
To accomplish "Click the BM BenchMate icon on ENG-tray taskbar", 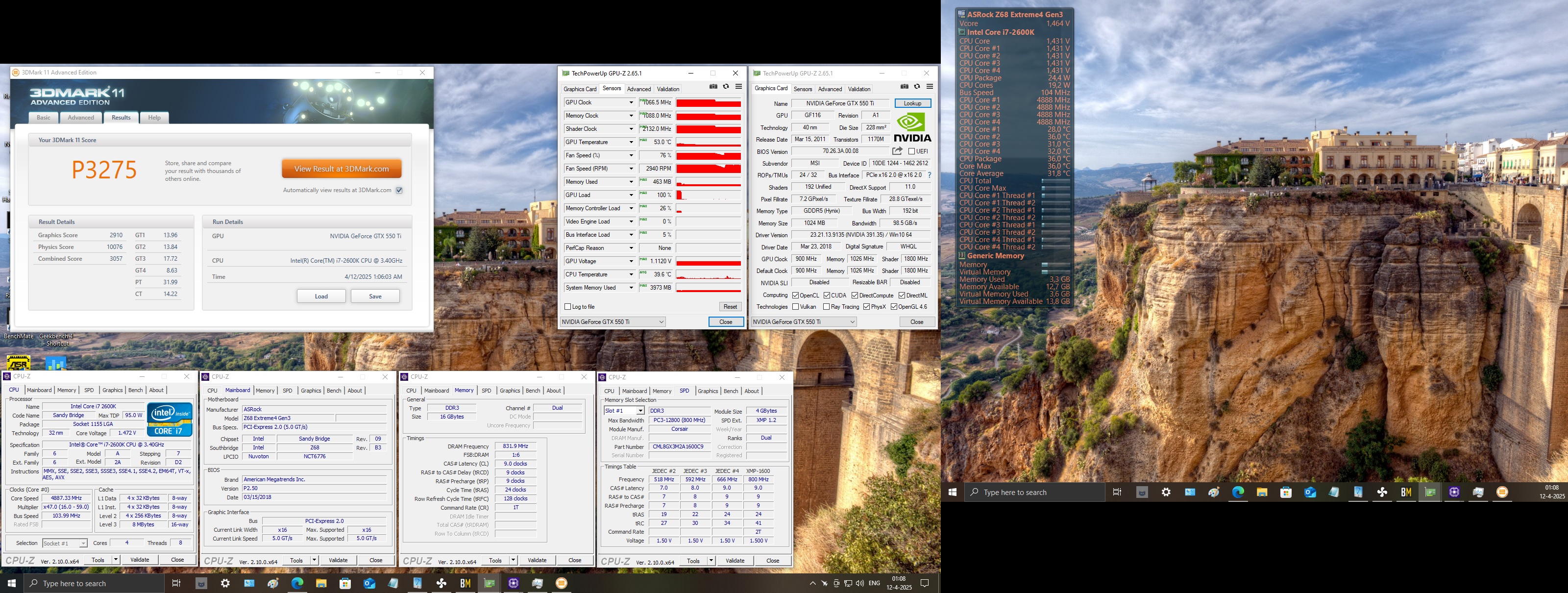I will pos(465,583).
